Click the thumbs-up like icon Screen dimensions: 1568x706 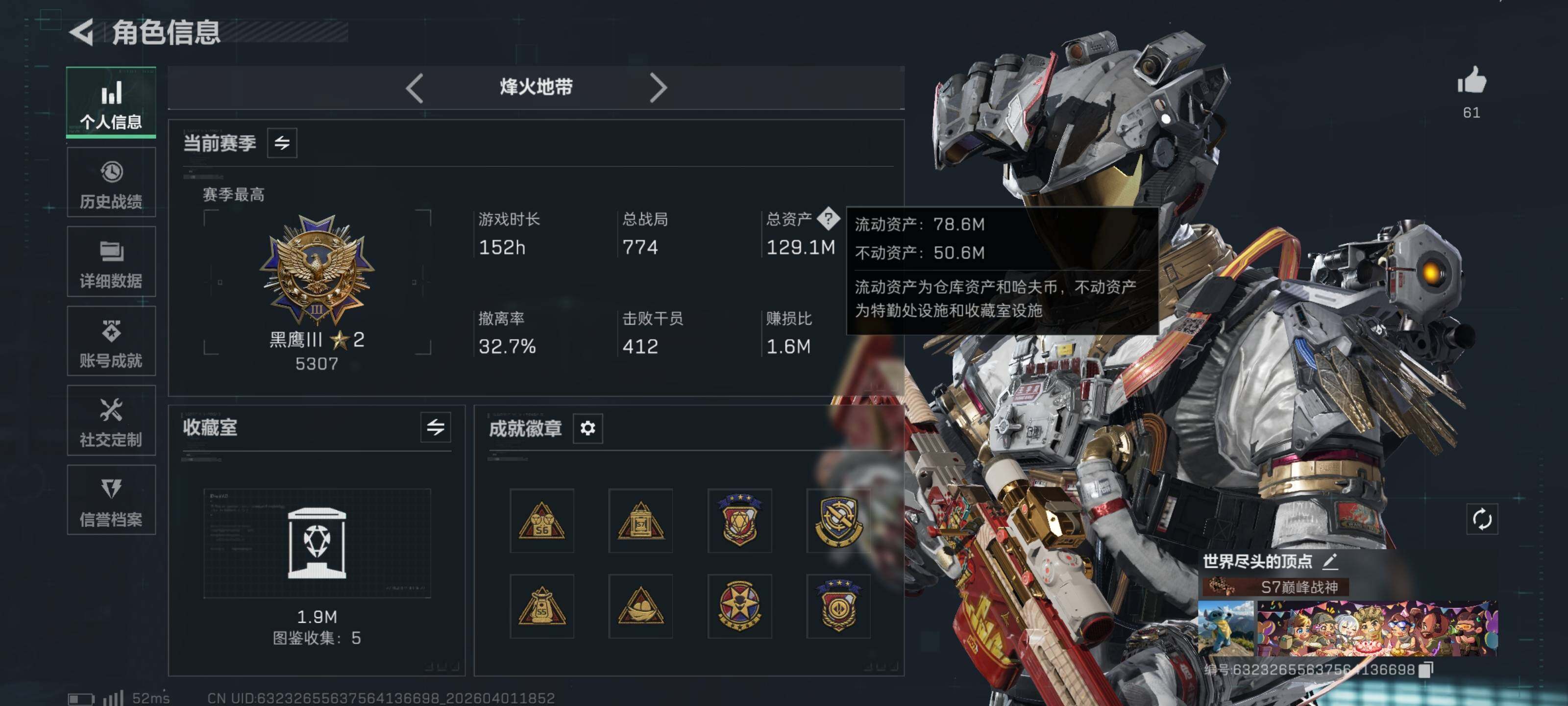pos(1471,80)
